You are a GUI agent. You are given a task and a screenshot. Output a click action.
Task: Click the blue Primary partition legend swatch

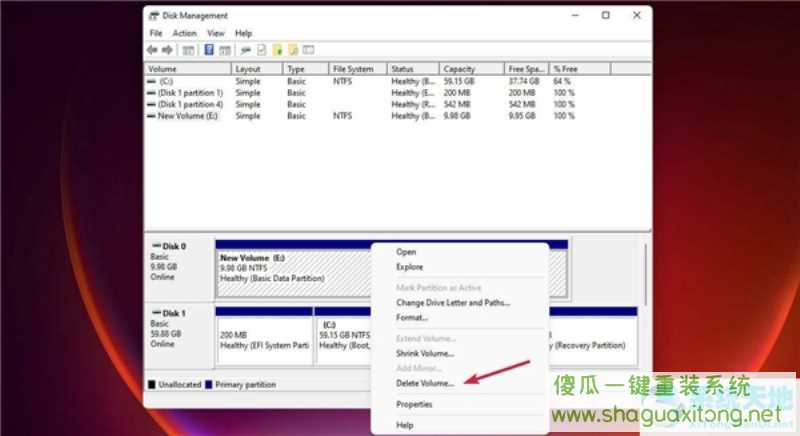pos(208,384)
